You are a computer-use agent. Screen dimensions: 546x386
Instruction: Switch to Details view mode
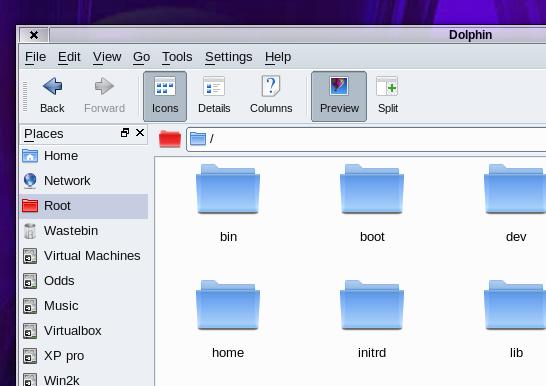coord(214,96)
